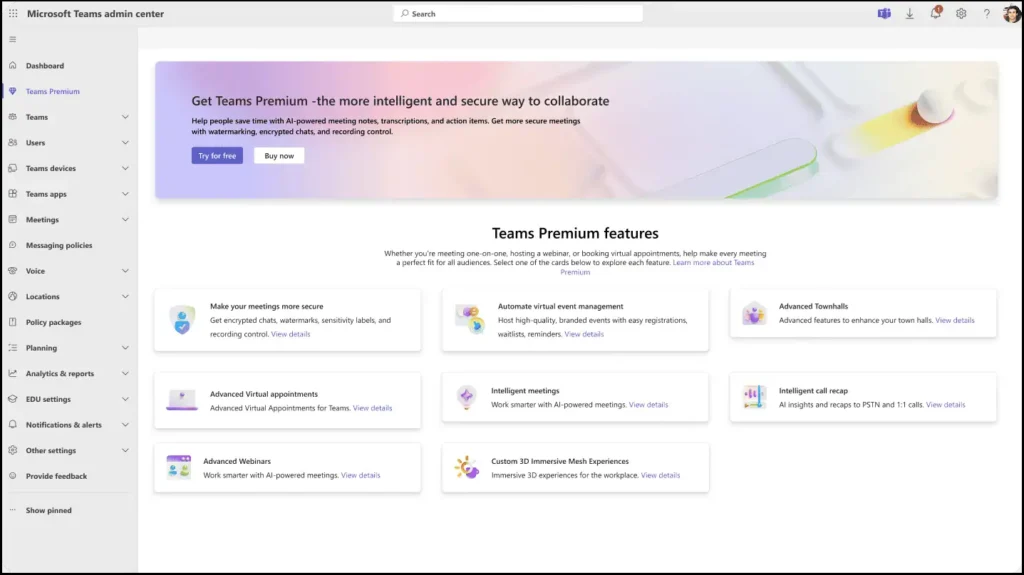This screenshot has height=575, width=1024.
Task: Click the Dashboard home icon
Action: coord(12,65)
